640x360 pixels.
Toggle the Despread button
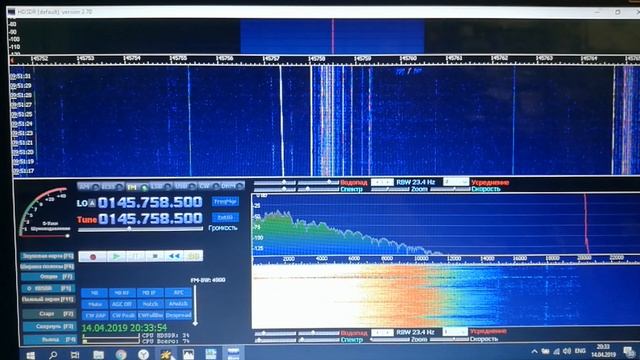[x=178, y=316]
